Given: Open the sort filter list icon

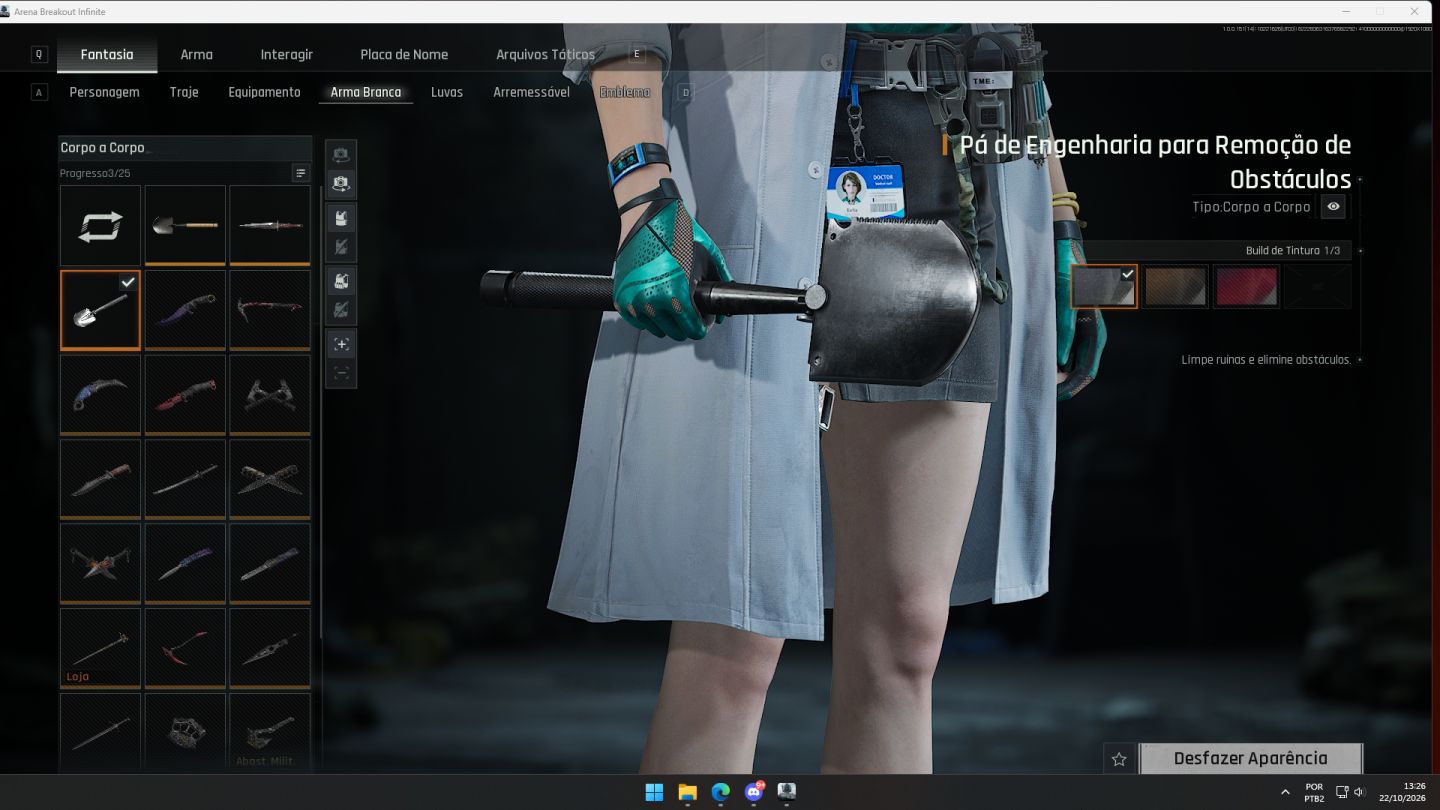Looking at the screenshot, I should coord(300,173).
